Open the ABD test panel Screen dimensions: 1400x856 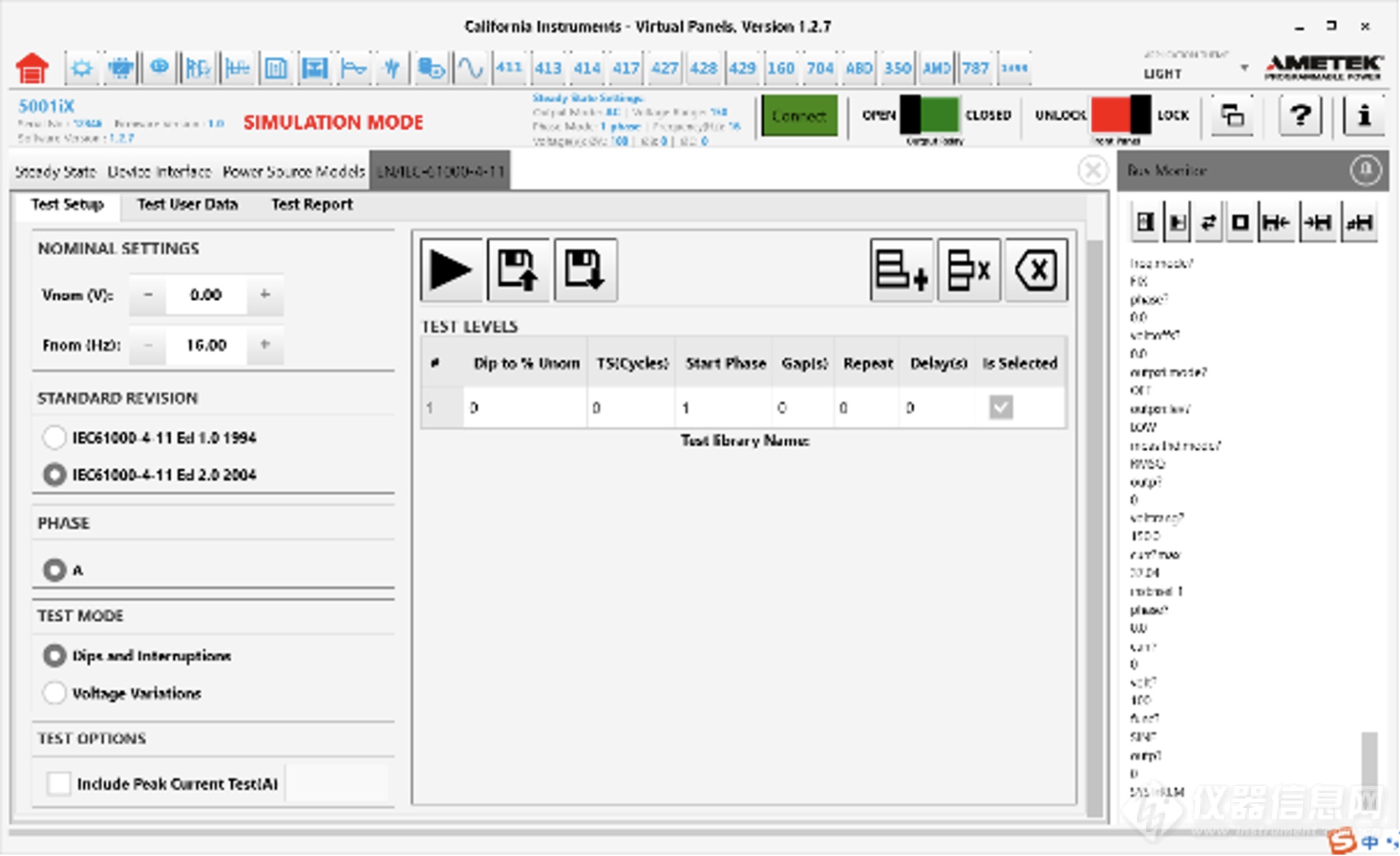point(859,69)
